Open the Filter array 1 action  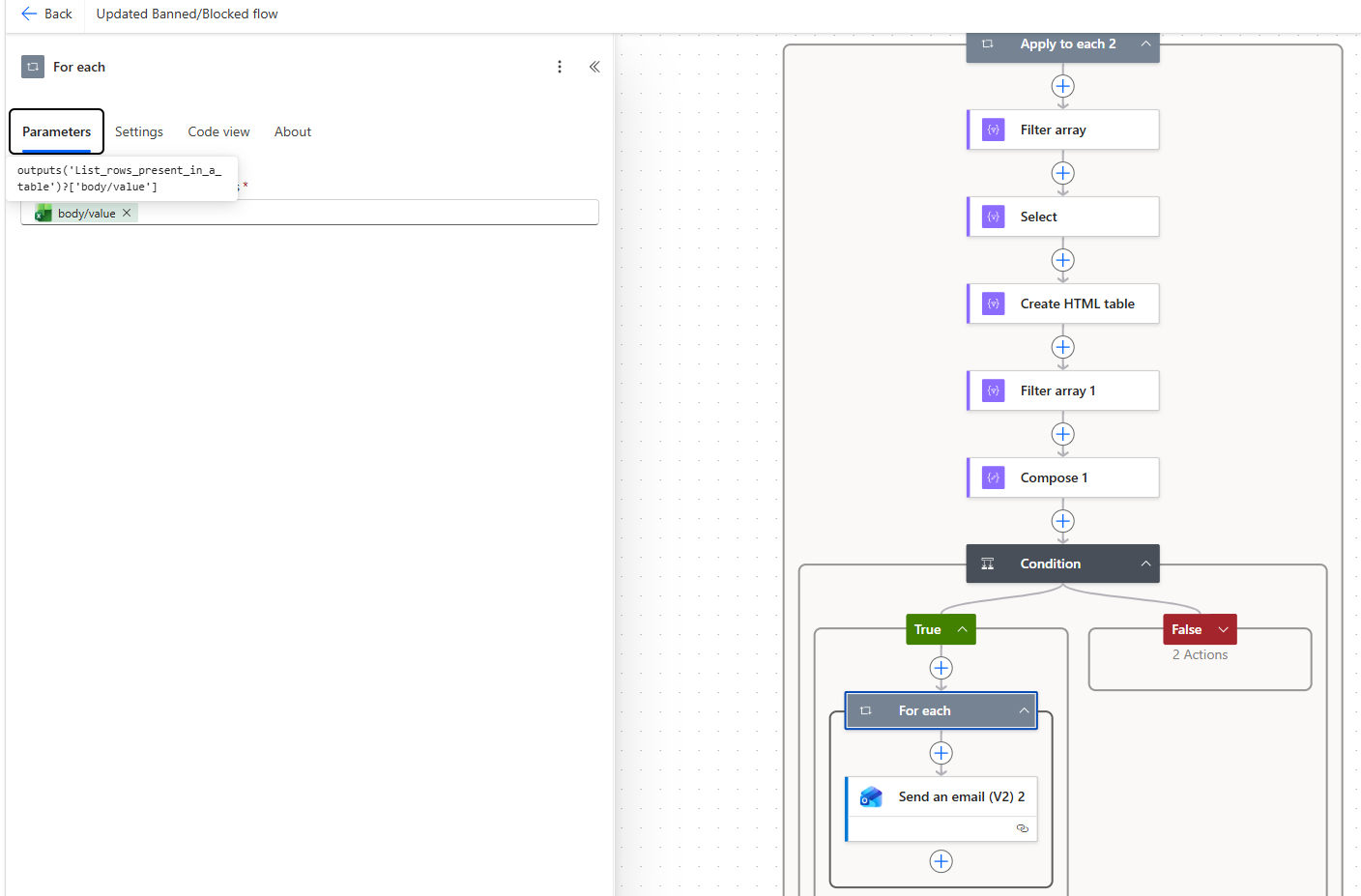pos(1063,390)
